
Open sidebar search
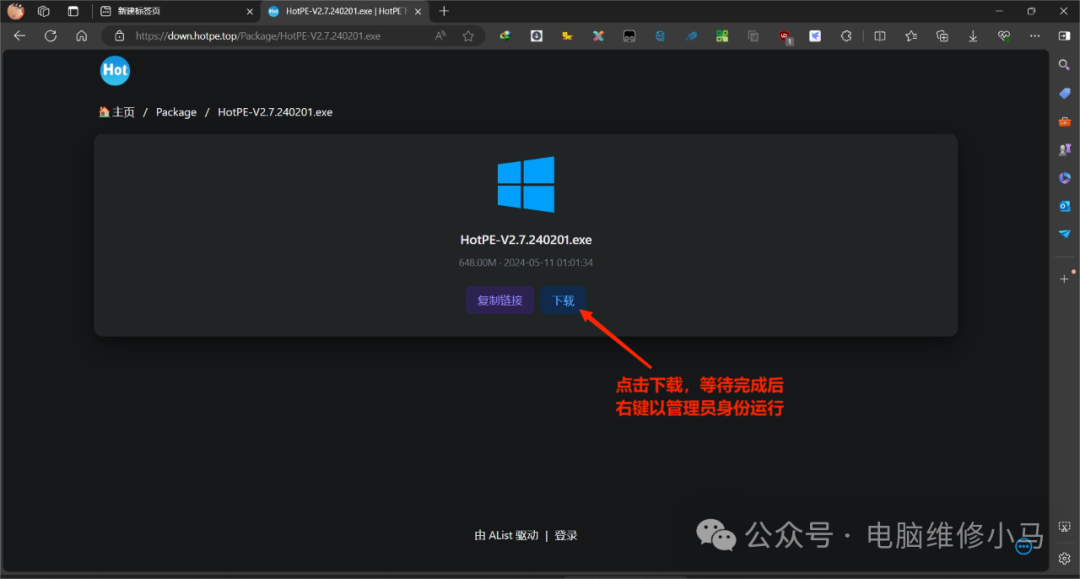(1064, 65)
